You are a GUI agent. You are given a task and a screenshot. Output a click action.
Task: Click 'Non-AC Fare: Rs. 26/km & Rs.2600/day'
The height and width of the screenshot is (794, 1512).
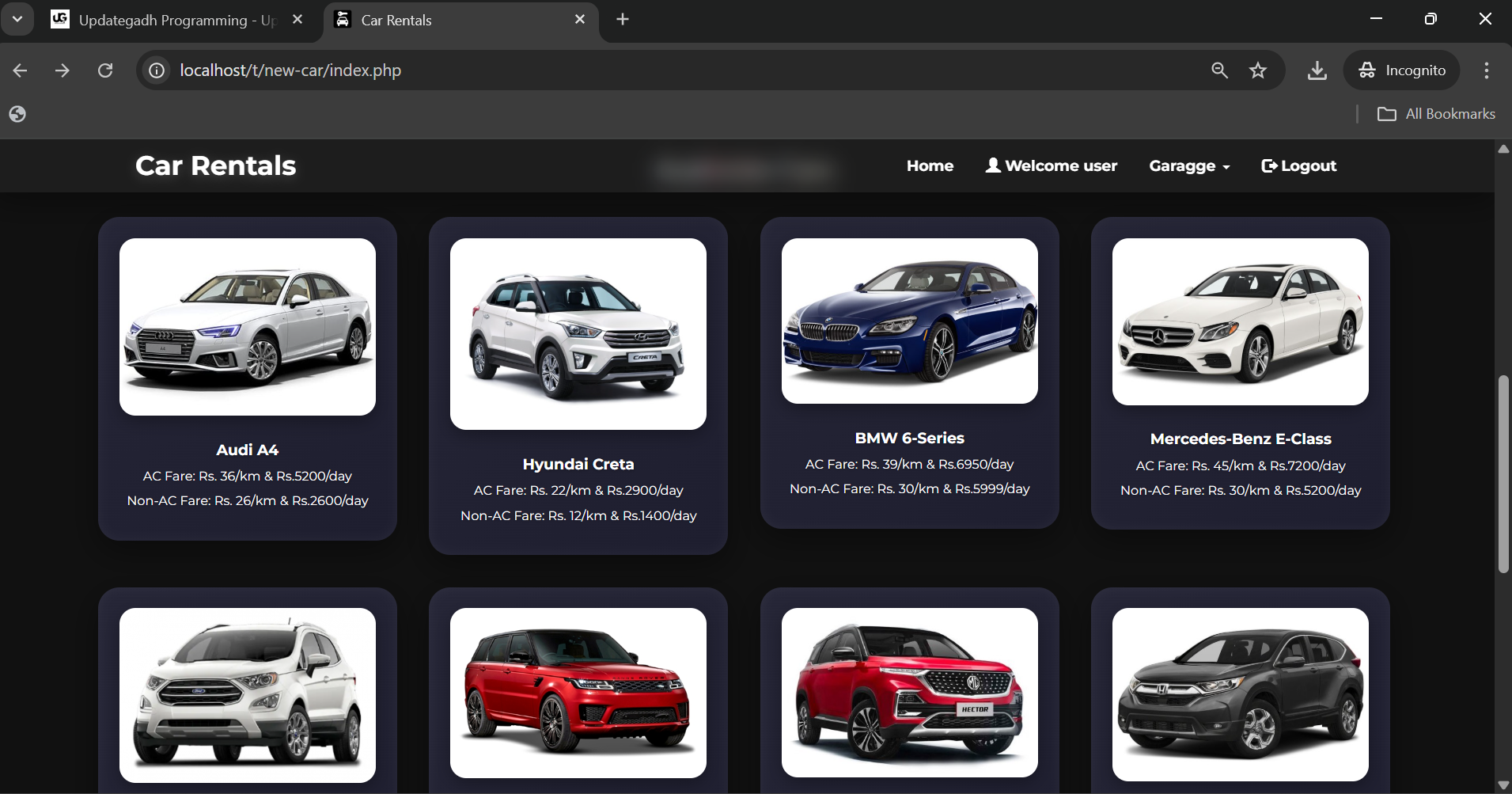(248, 500)
